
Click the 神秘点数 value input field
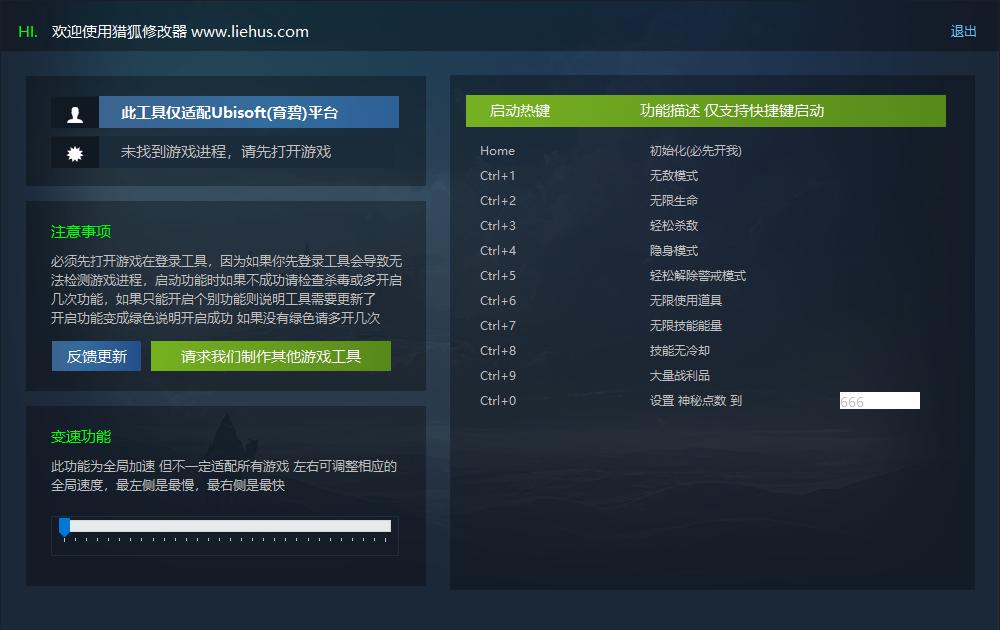click(x=879, y=400)
